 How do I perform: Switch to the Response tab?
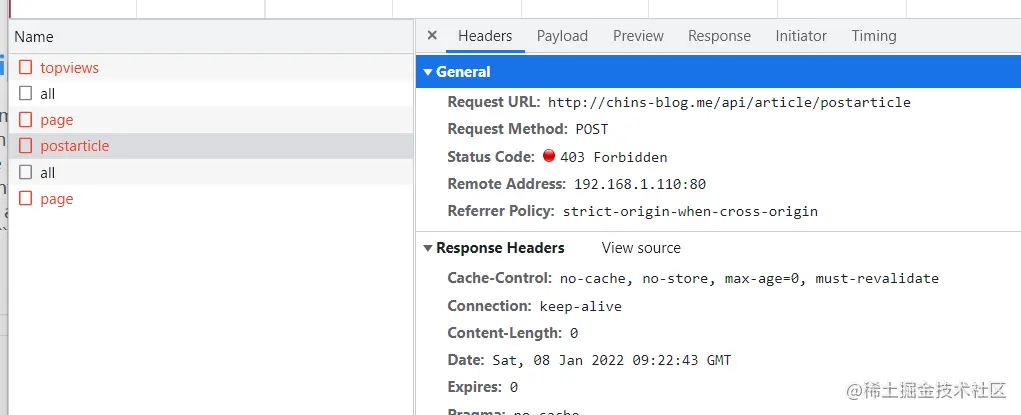coord(719,36)
